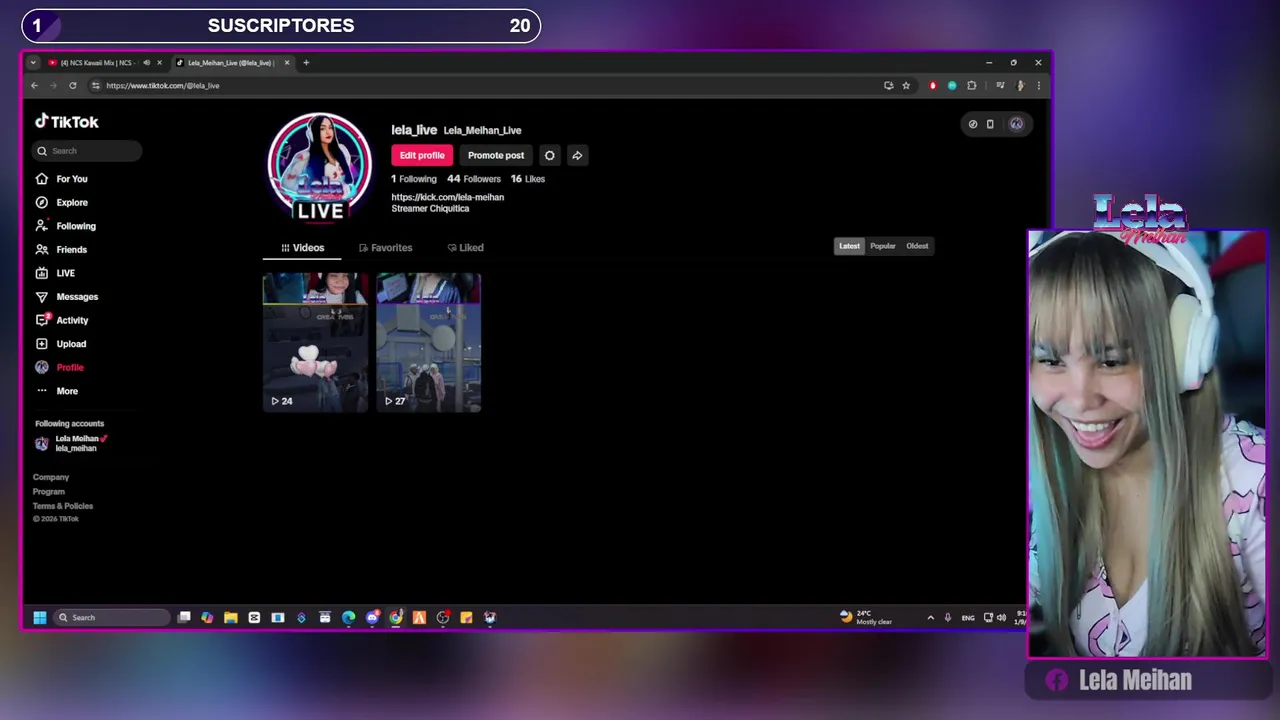This screenshot has width=1280, height=720.
Task: Open Profile from the sidebar
Action: click(x=60, y=367)
